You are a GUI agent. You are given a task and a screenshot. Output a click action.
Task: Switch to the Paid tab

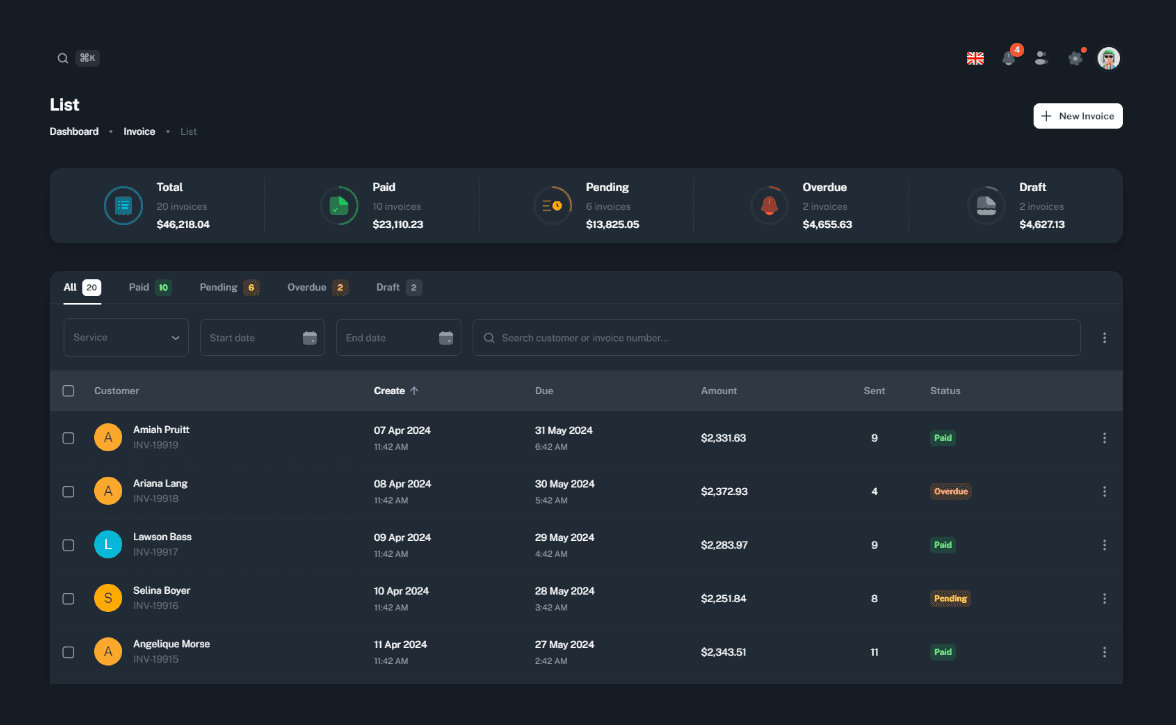[150, 288]
